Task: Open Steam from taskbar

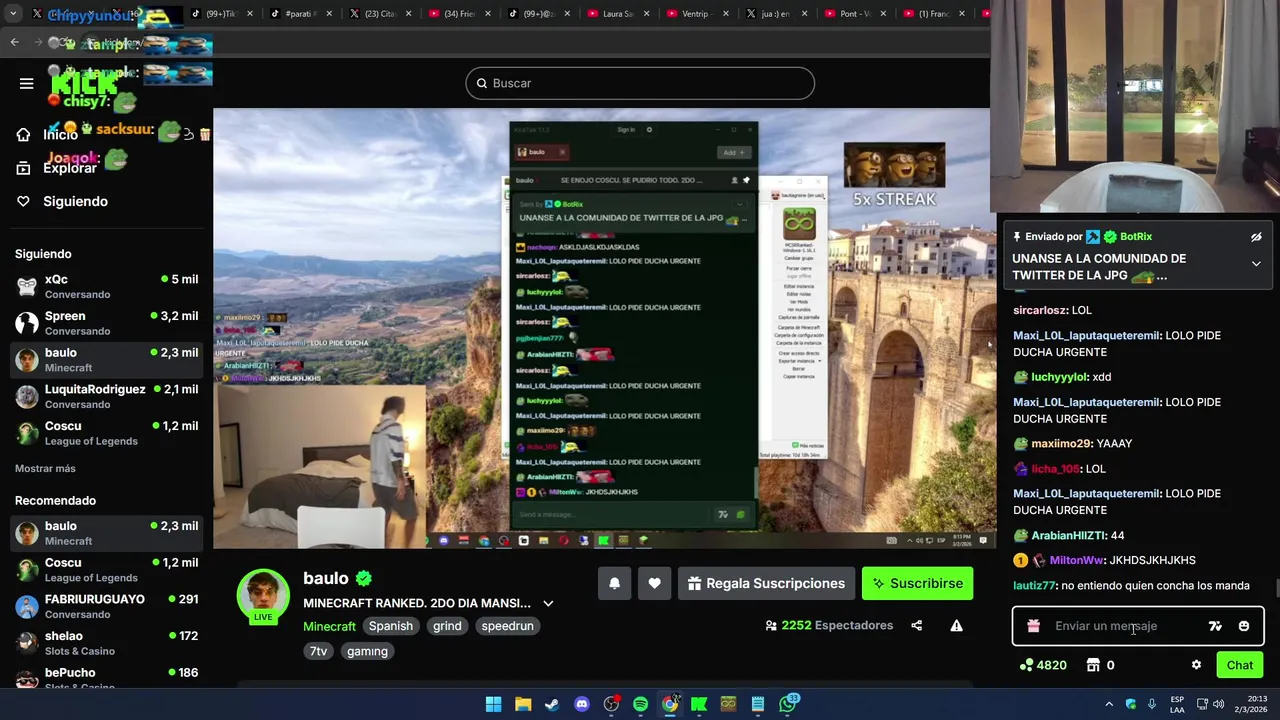Action: pyautogui.click(x=552, y=704)
